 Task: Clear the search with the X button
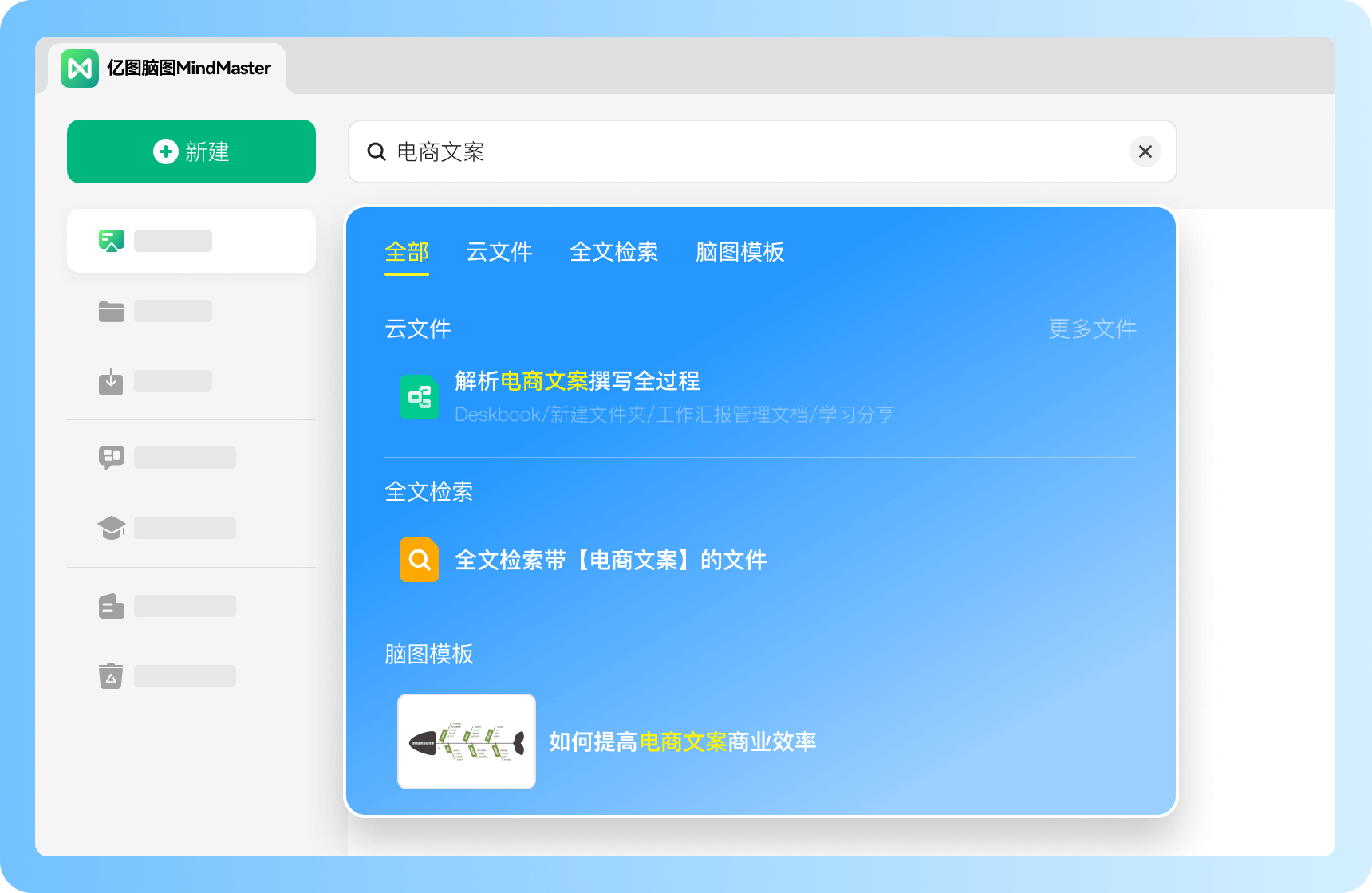1145,151
